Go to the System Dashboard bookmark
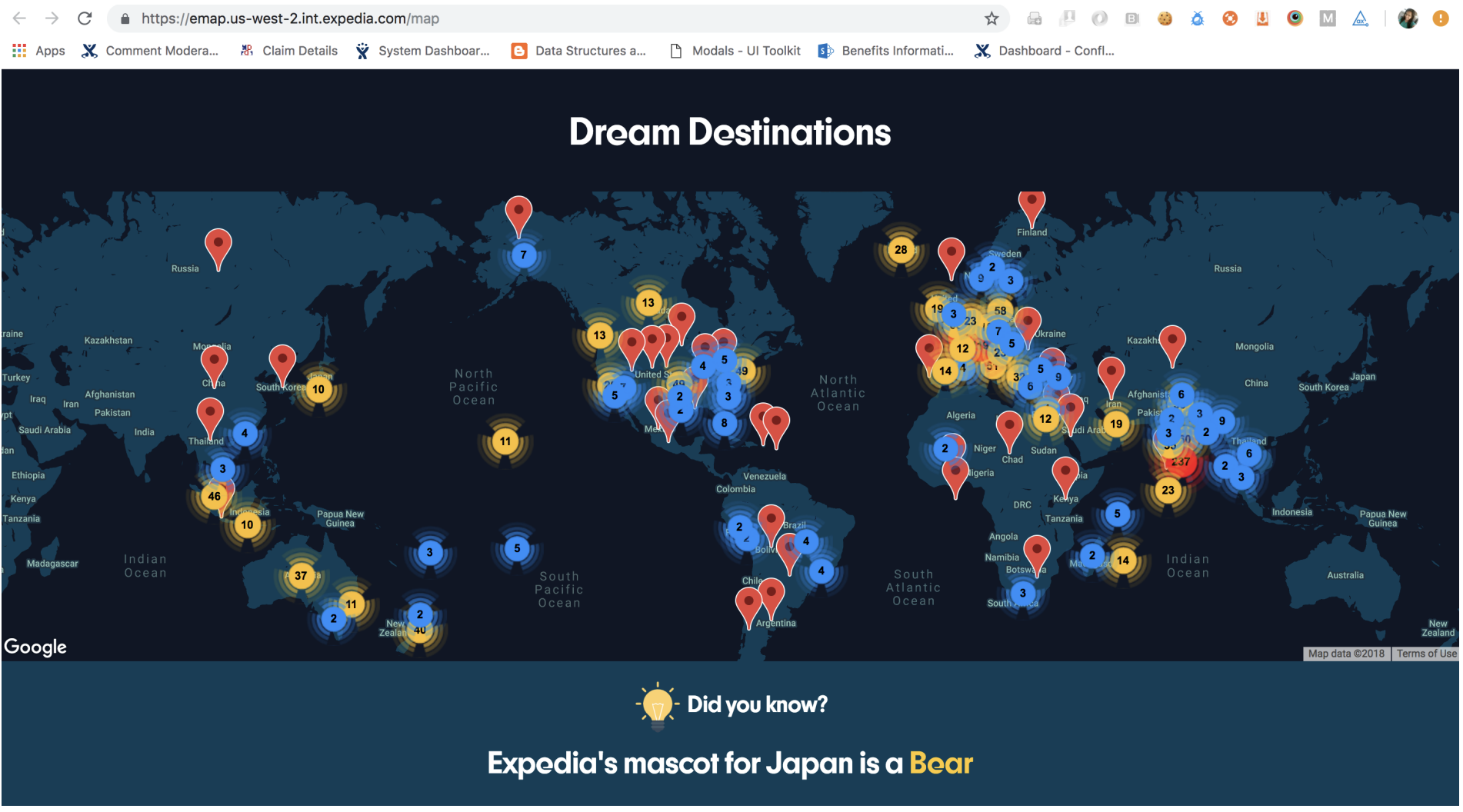The image size is (1463, 812). pyautogui.click(x=423, y=51)
